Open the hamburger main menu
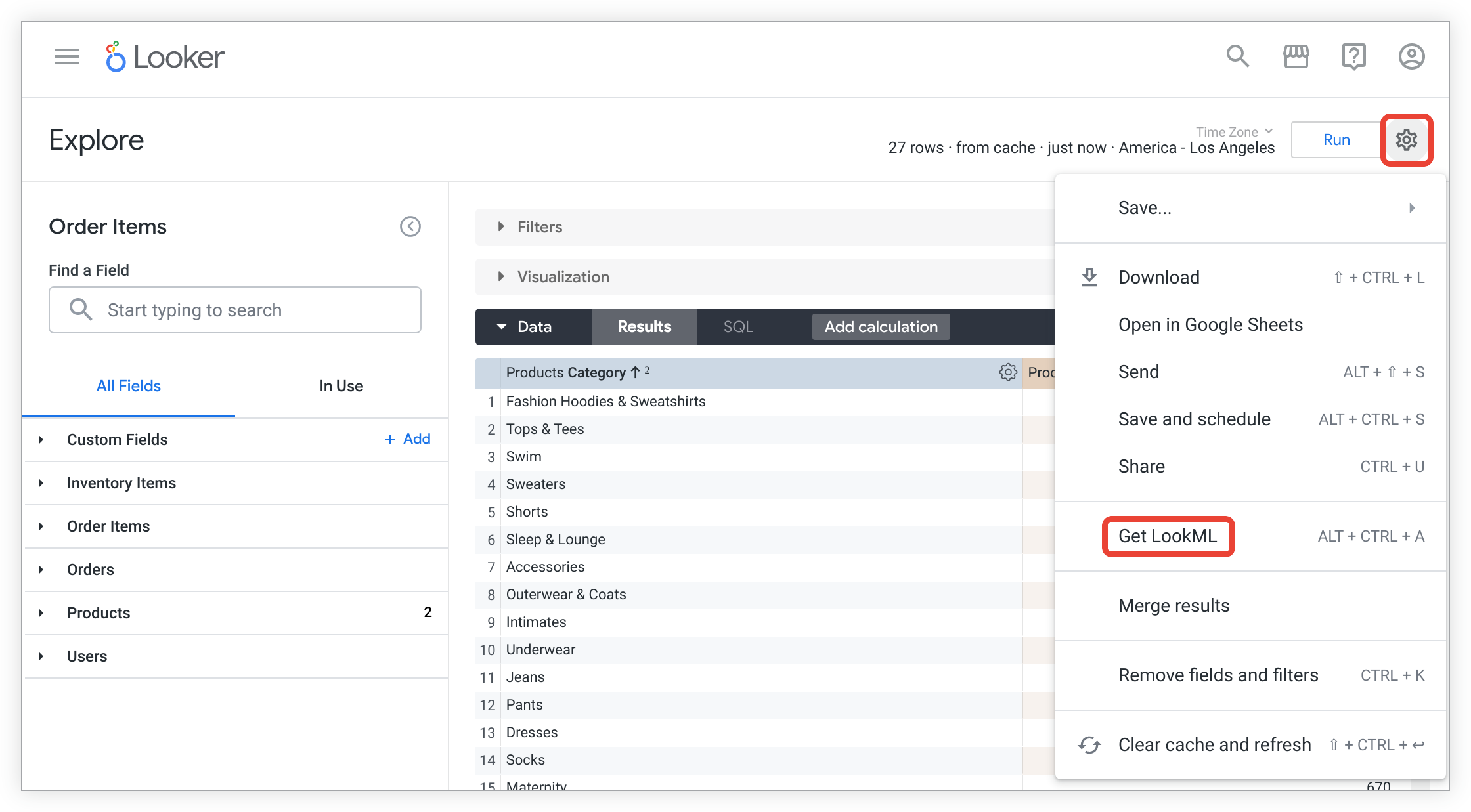Image resolution: width=1471 pixels, height=812 pixels. (x=67, y=57)
